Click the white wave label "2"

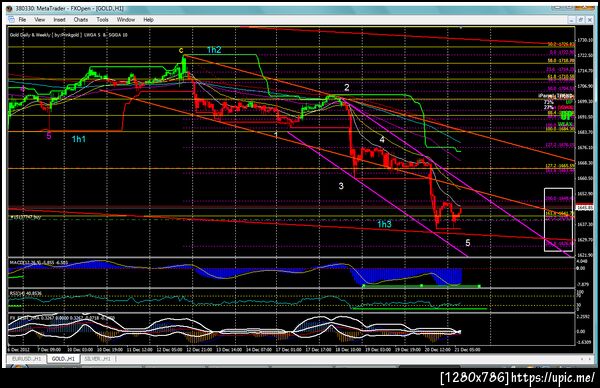347,87
